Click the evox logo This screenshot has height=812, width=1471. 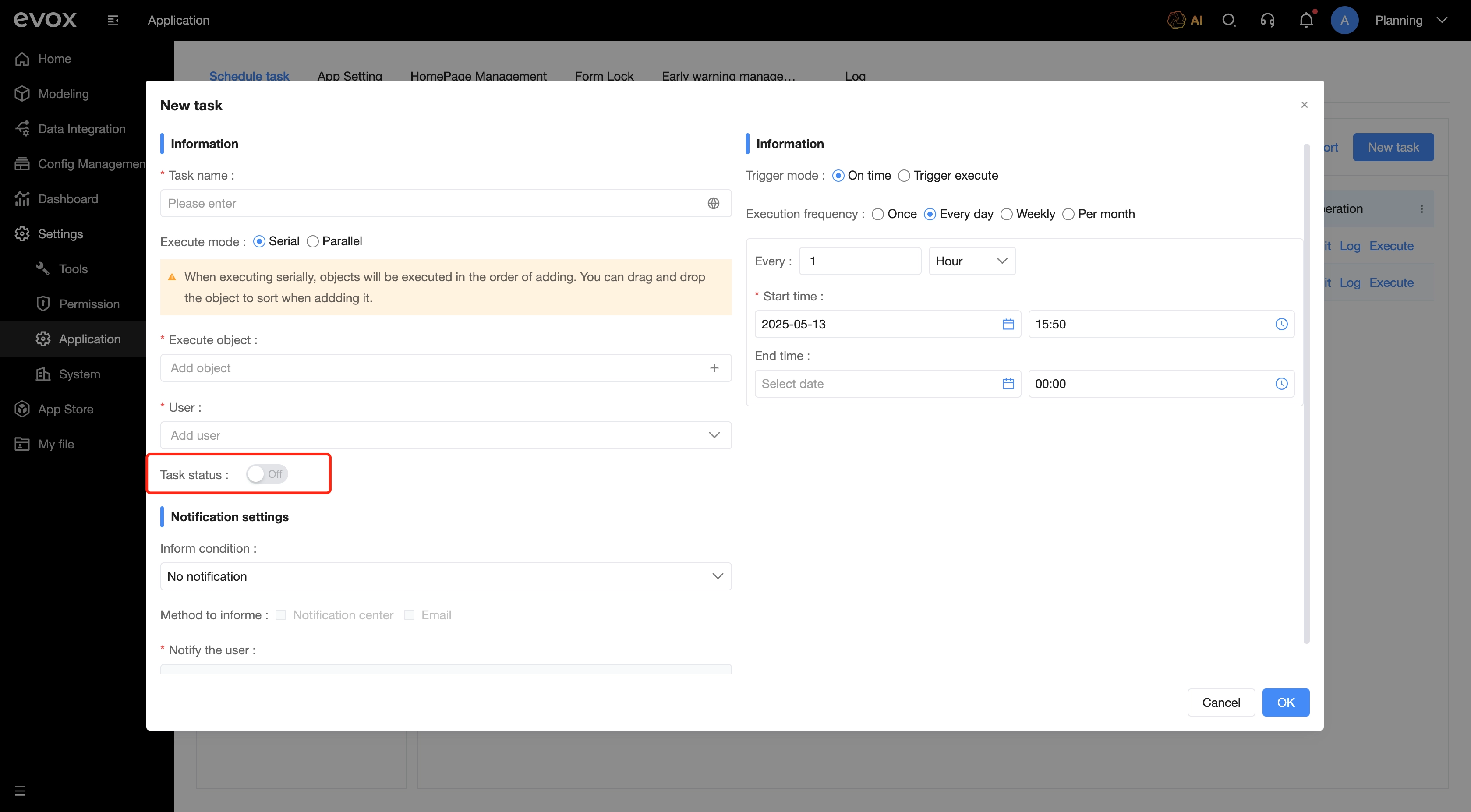tap(45, 20)
